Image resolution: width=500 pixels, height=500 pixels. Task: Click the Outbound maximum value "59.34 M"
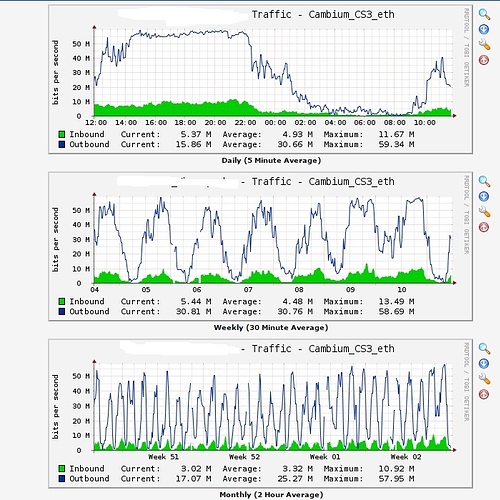coord(396,144)
